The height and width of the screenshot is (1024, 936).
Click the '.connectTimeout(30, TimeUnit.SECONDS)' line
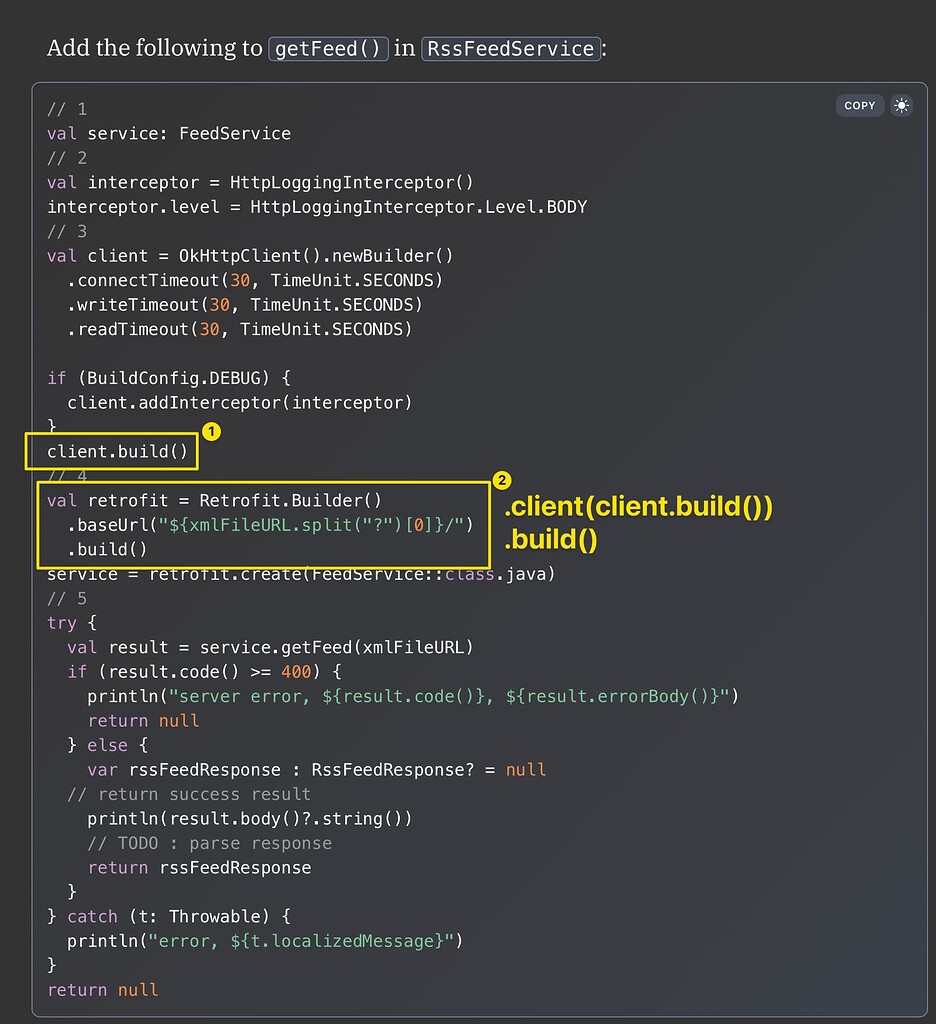point(255,280)
